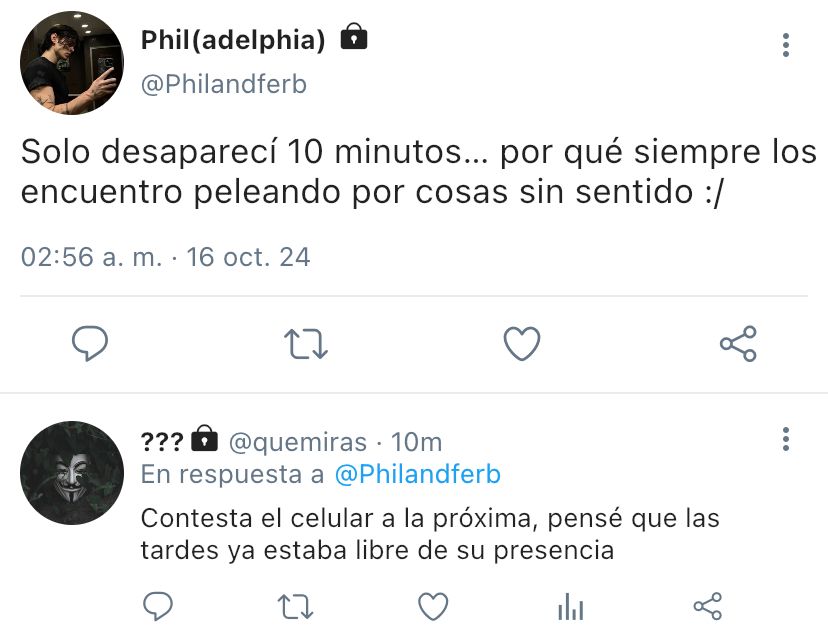This screenshot has height=639, width=828.
Task: Open the blue @Philandferb mention link
Action: click(x=417, y=474)
